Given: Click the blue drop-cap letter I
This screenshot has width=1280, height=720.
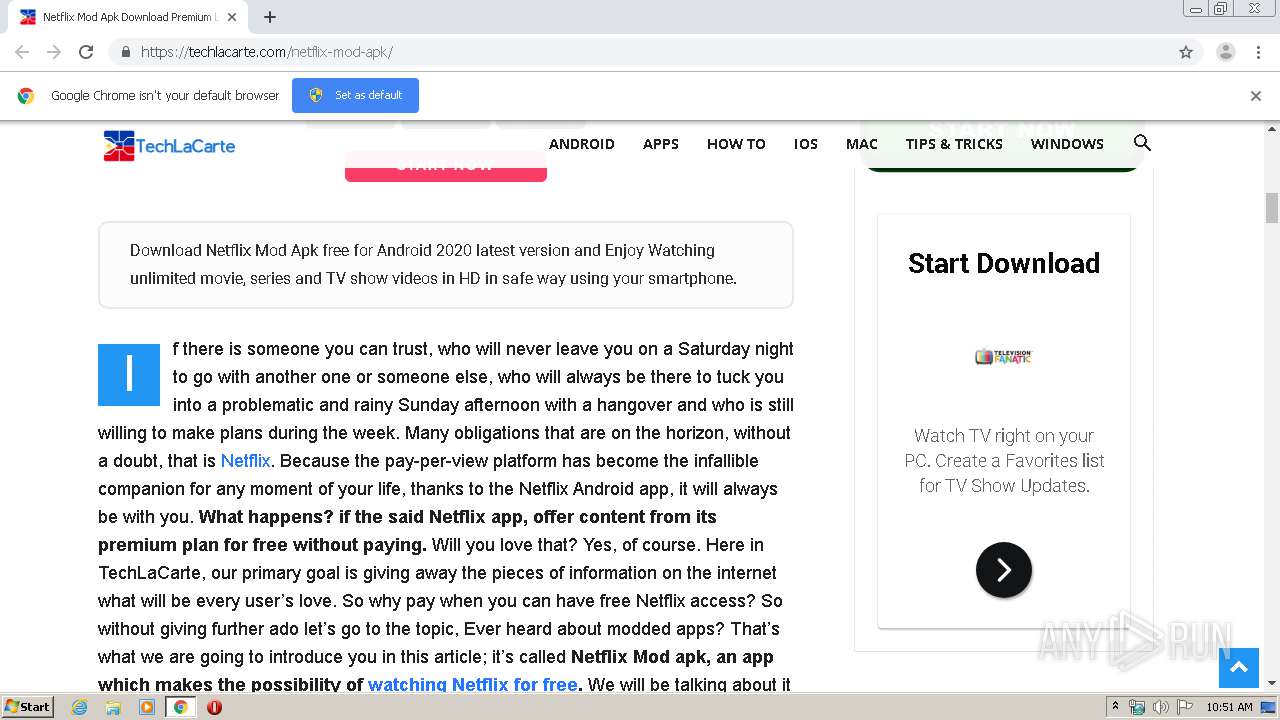Looking at the screenshot, I should pos(129,375).
